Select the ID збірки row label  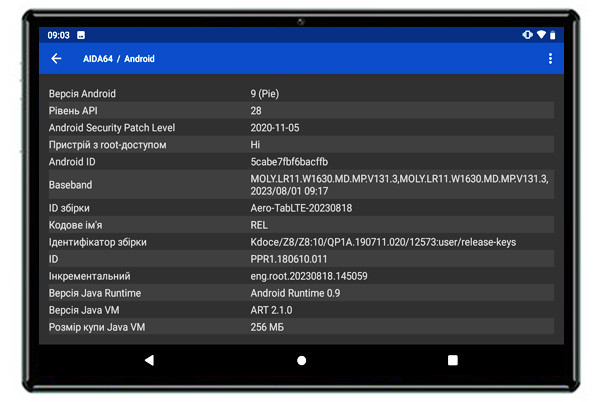69,208
